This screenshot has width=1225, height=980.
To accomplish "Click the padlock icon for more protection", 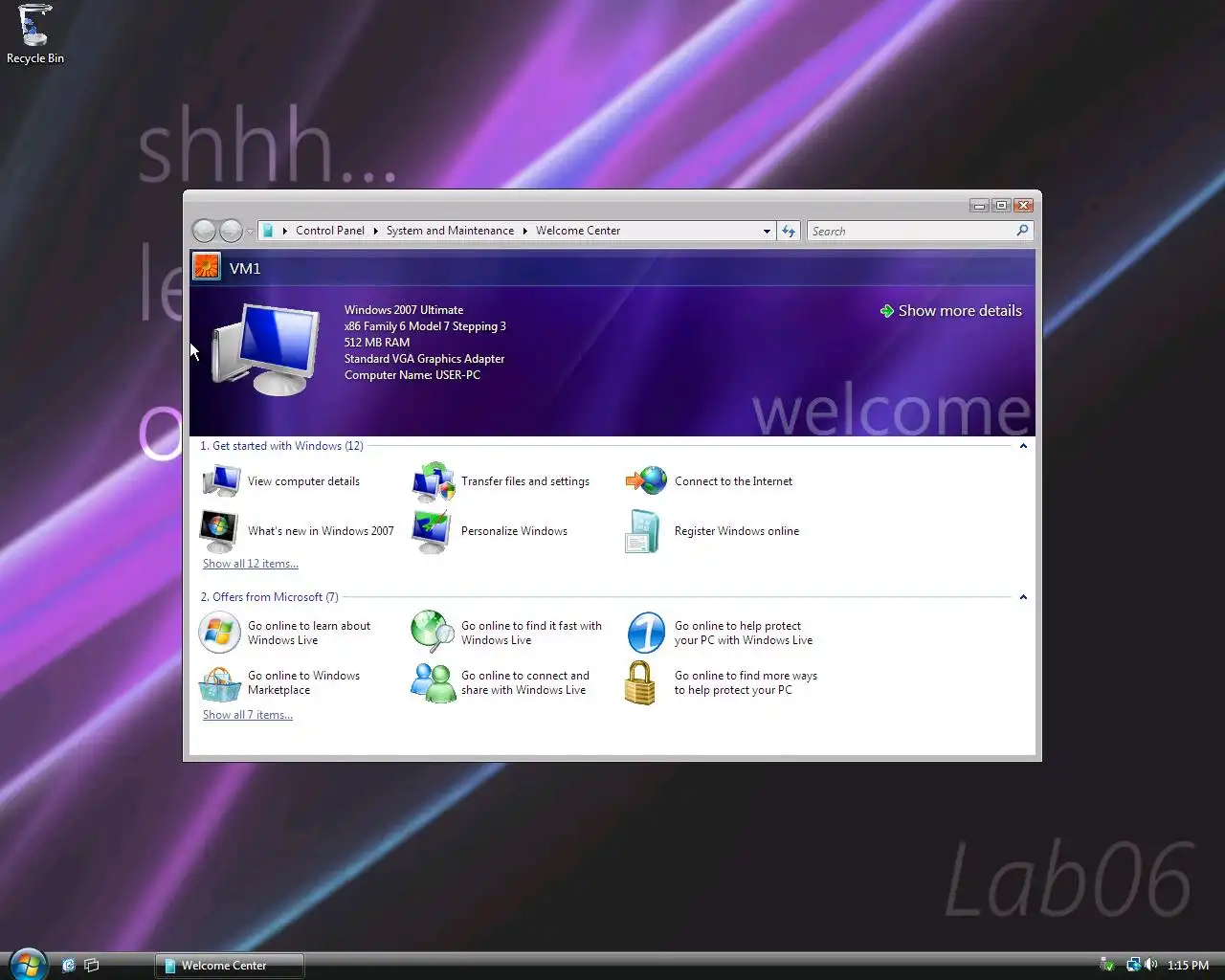I will click(639, 682).
